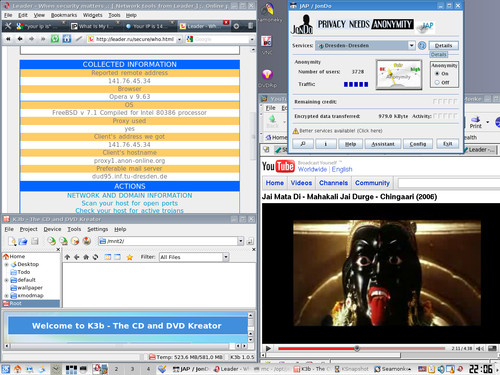Add a bookmark with the star icon
The image size is (500, 375).
coord(130,257)
